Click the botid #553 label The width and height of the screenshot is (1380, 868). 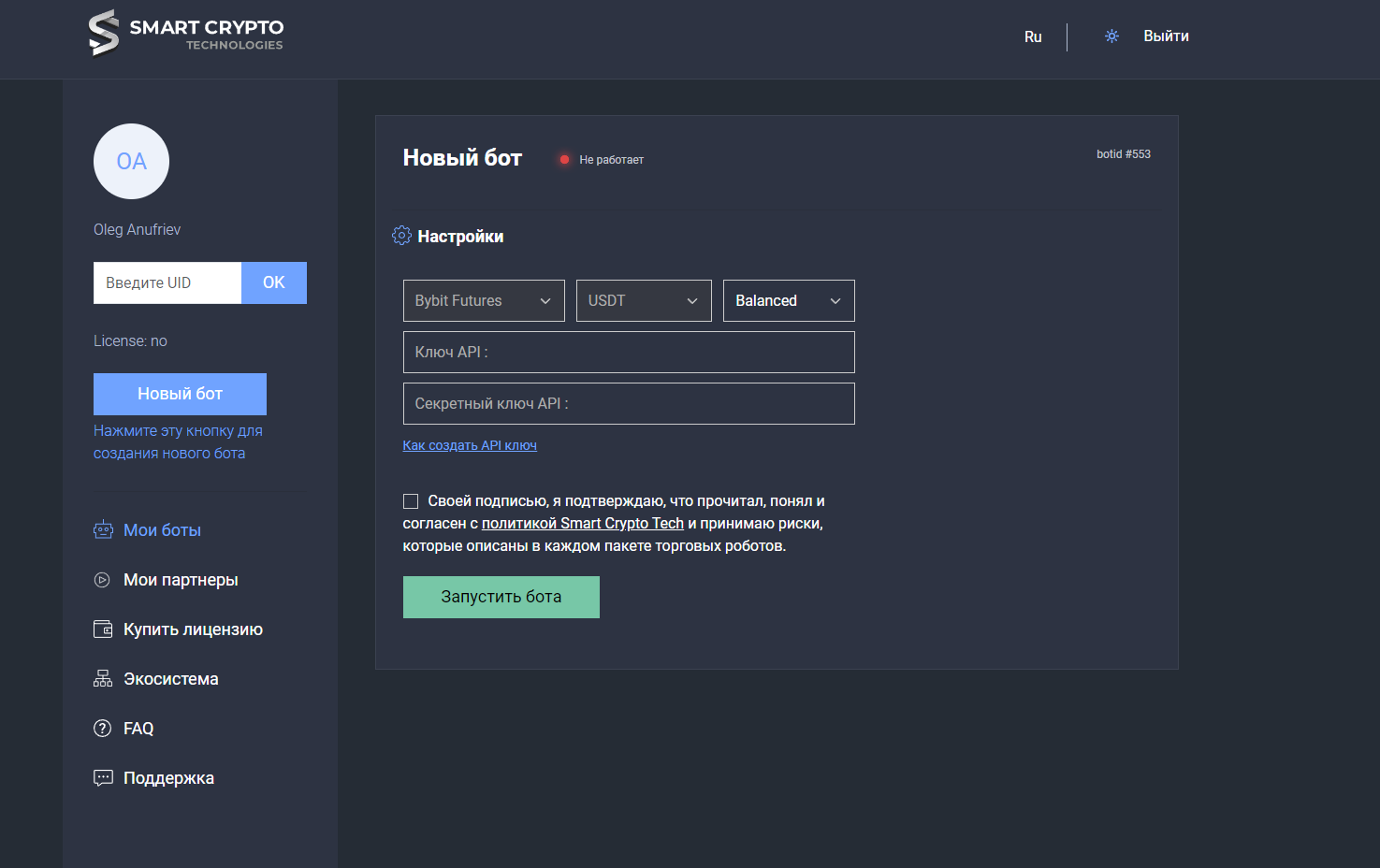(1124, 154)
